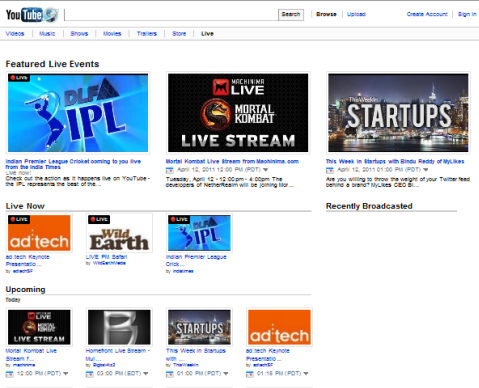Open Wild Earth live thumbnail
The image size is (479, 388).
point(119,233)
